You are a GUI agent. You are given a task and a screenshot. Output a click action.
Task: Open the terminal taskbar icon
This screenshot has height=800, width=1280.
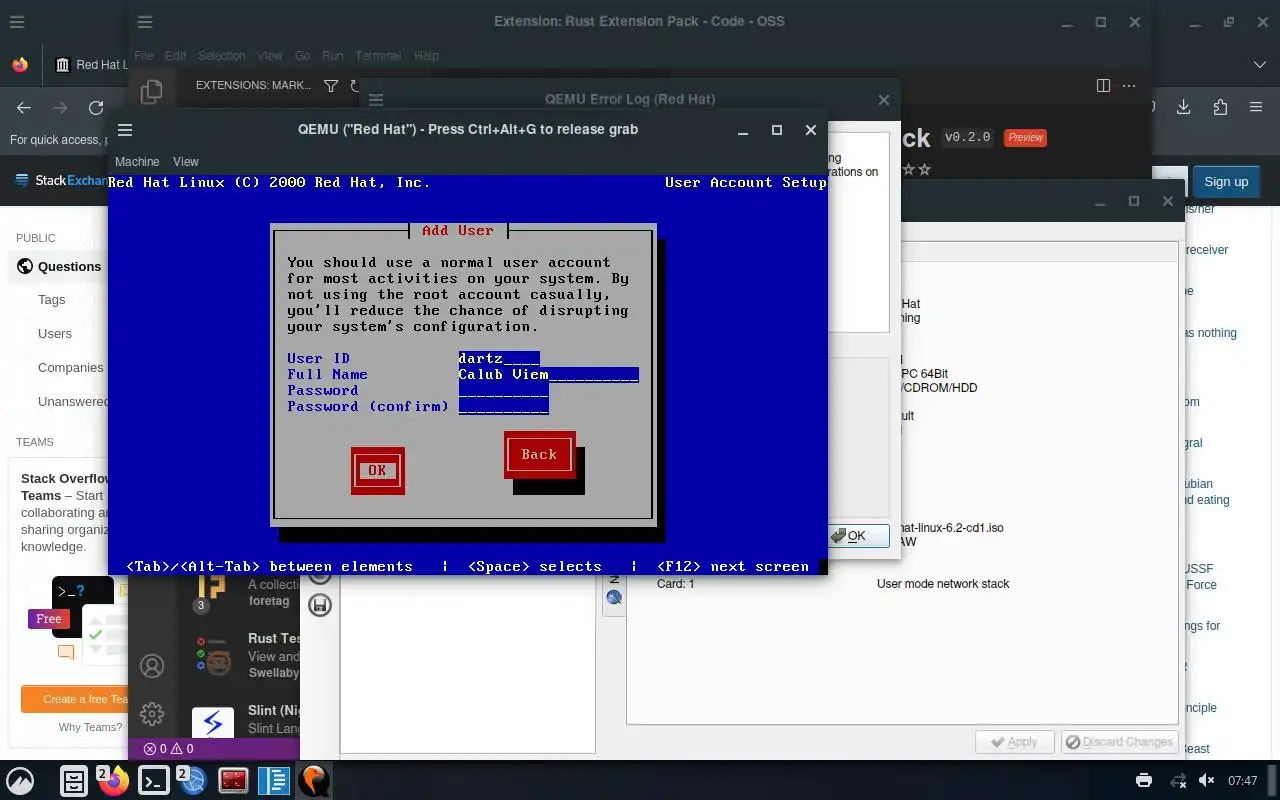154,781
